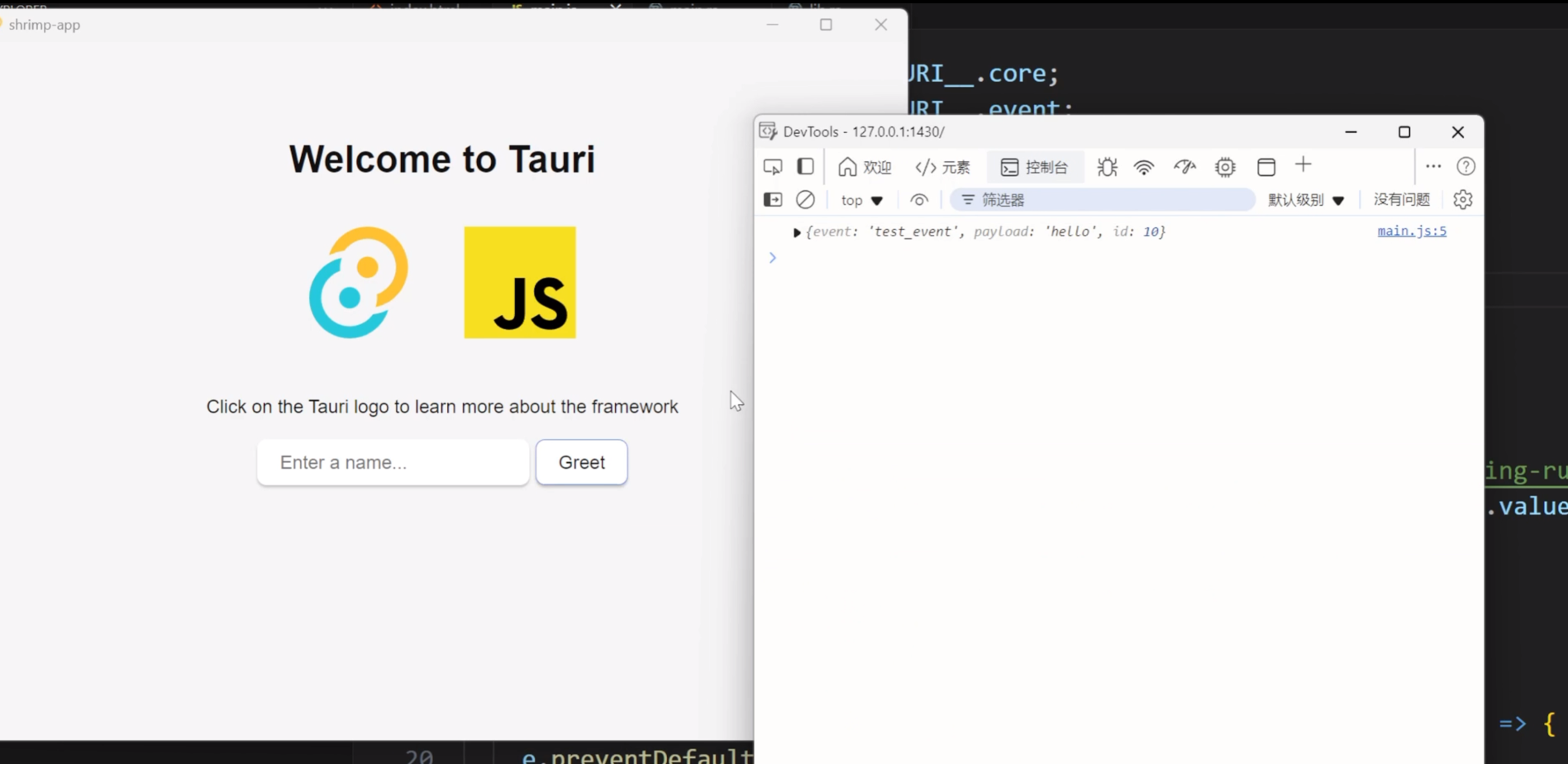Click the JavaScript JS logo
Screen dimensions: 1568x764
520,283
